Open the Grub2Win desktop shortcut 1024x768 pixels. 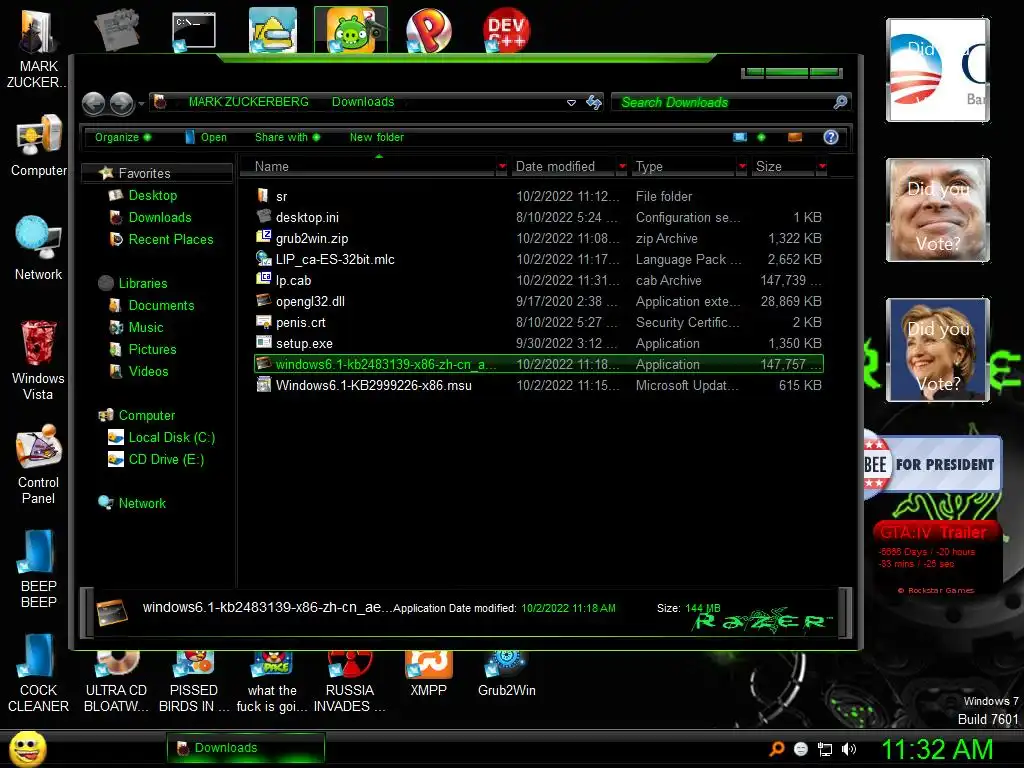[x=507, y=675]
